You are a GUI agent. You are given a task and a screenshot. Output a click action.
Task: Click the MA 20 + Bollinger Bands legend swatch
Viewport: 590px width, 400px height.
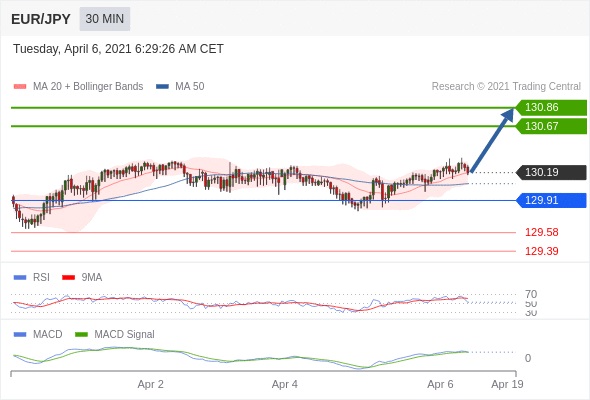point(20,87)
